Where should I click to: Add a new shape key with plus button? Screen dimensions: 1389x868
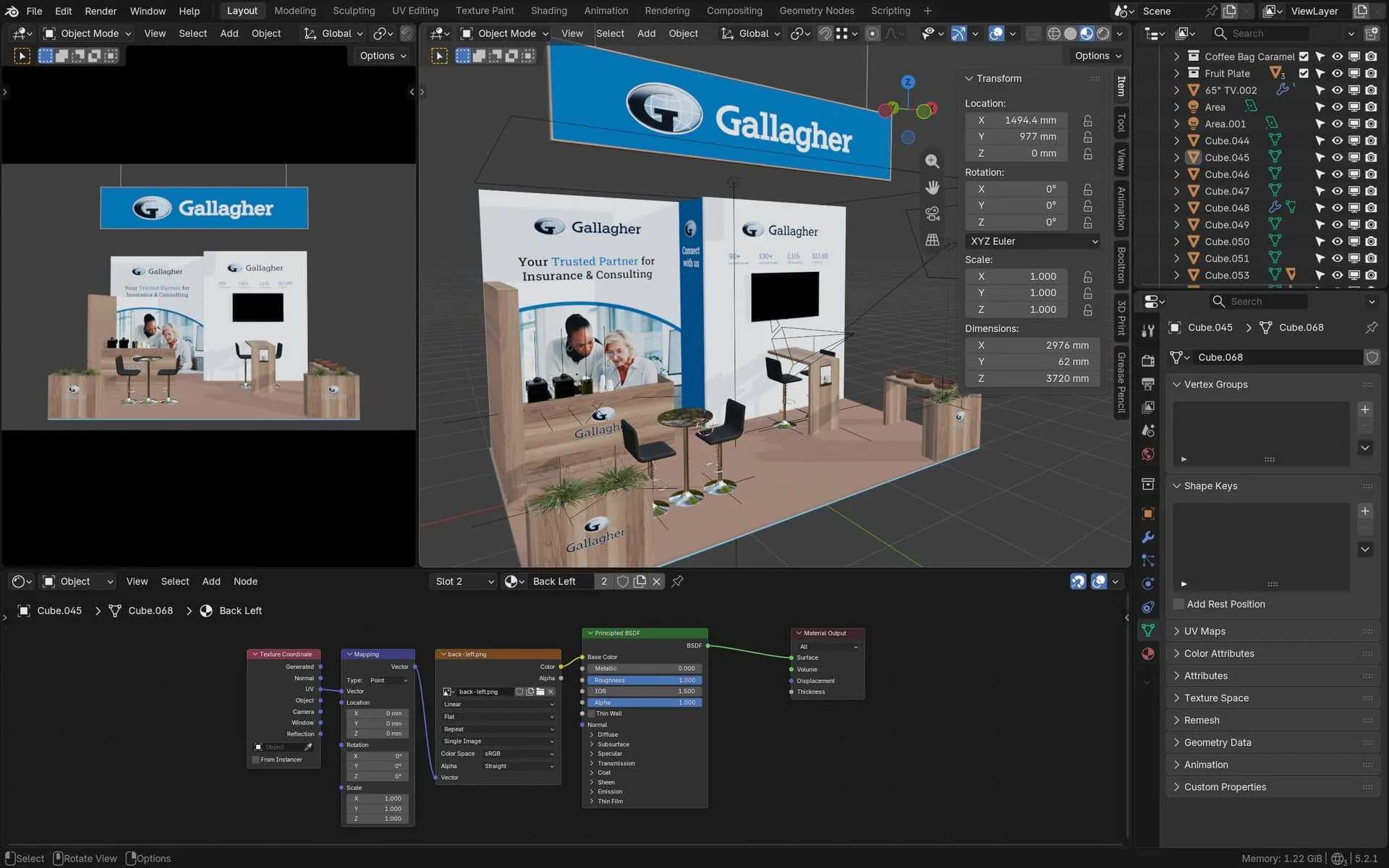pyautogui.click(x=1365, y=511)
